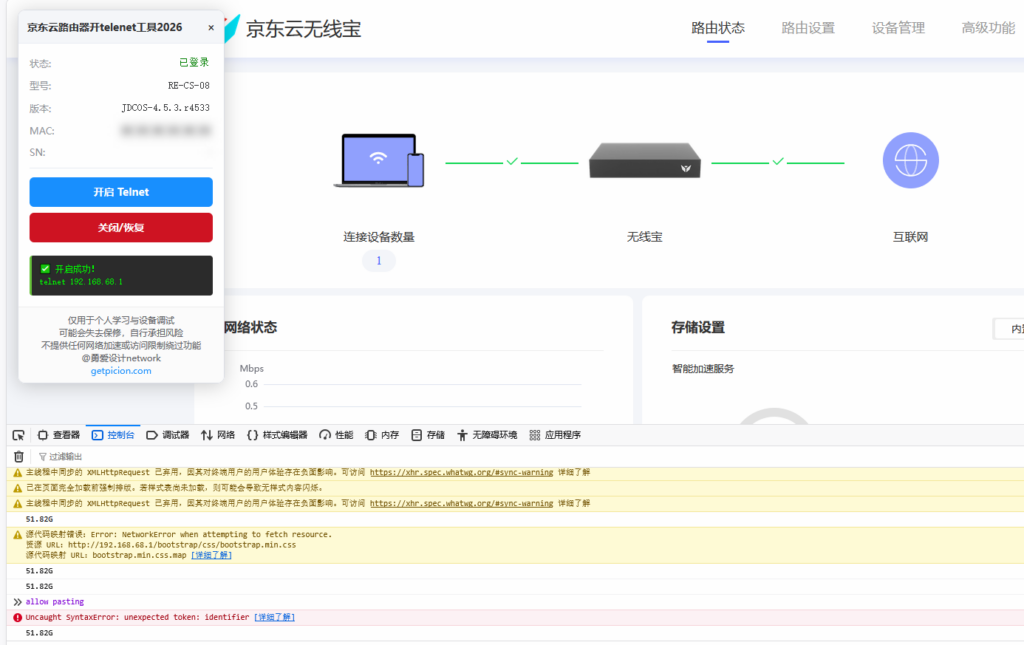
Task: Open the 应用程序 application tab
Action: (555, 435)
